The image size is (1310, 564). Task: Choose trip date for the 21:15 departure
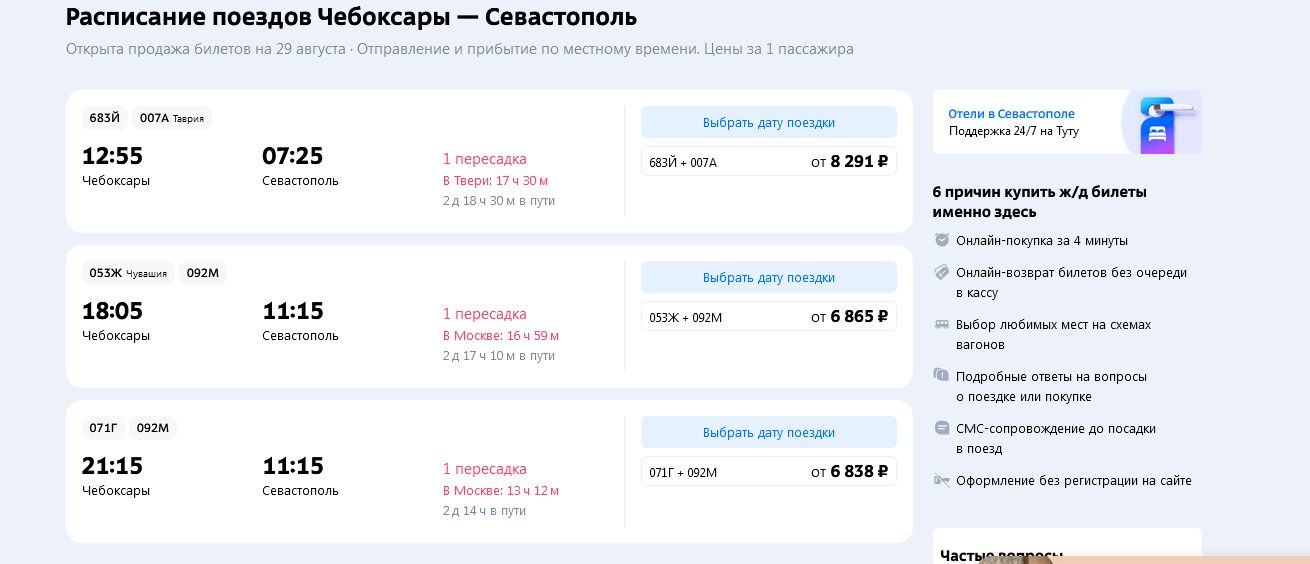pos(768,432)
